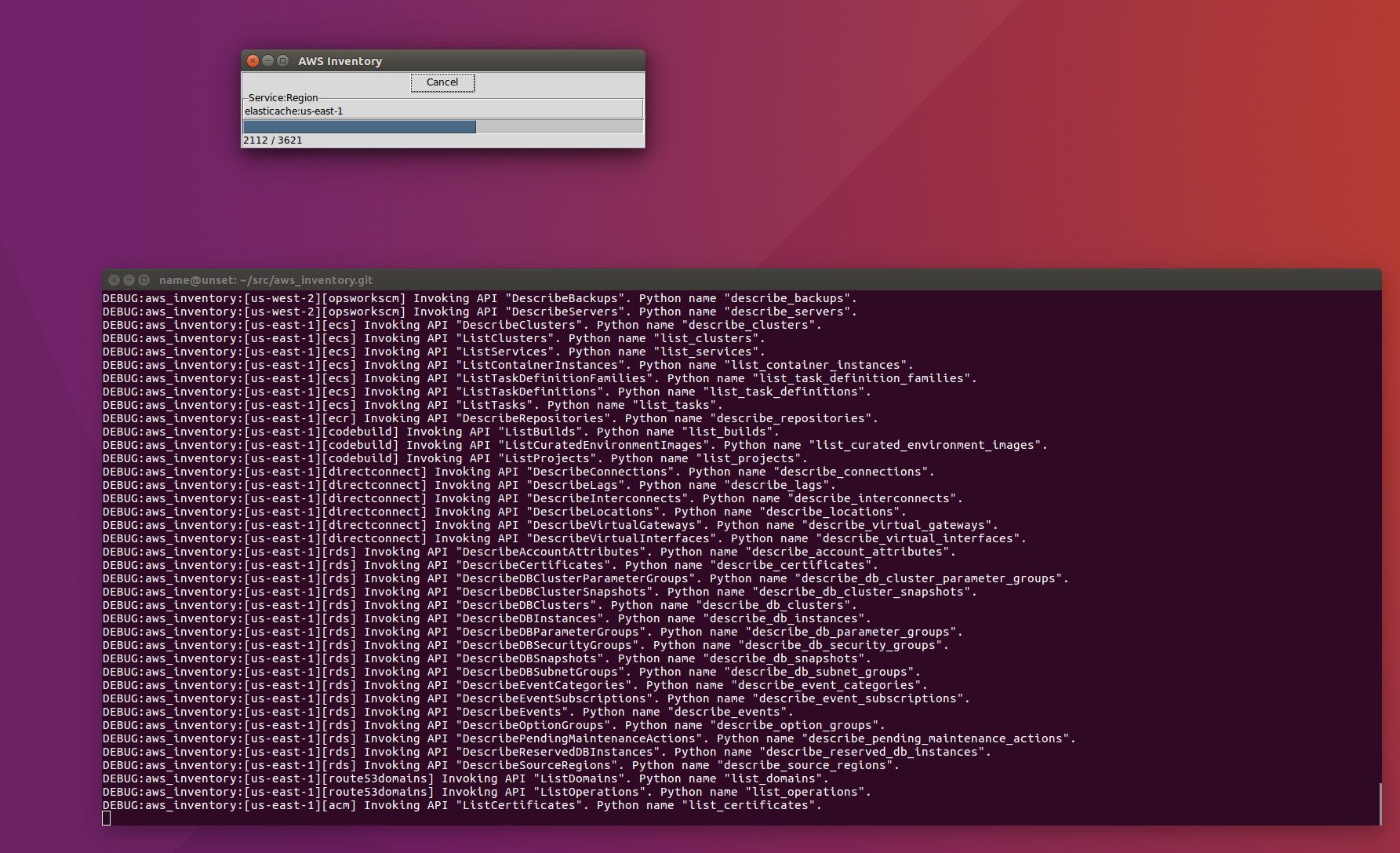Click the terminal title name@unset
The image size is (1400, 853).
click(266, 280)
